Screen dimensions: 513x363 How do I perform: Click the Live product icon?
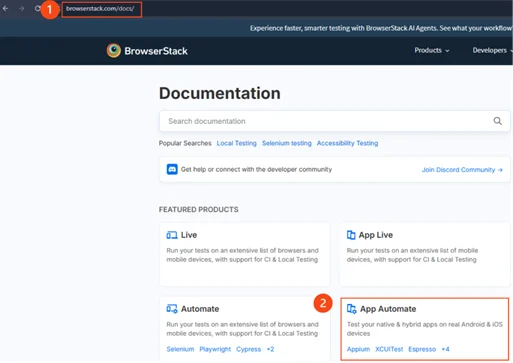point(172,235)
